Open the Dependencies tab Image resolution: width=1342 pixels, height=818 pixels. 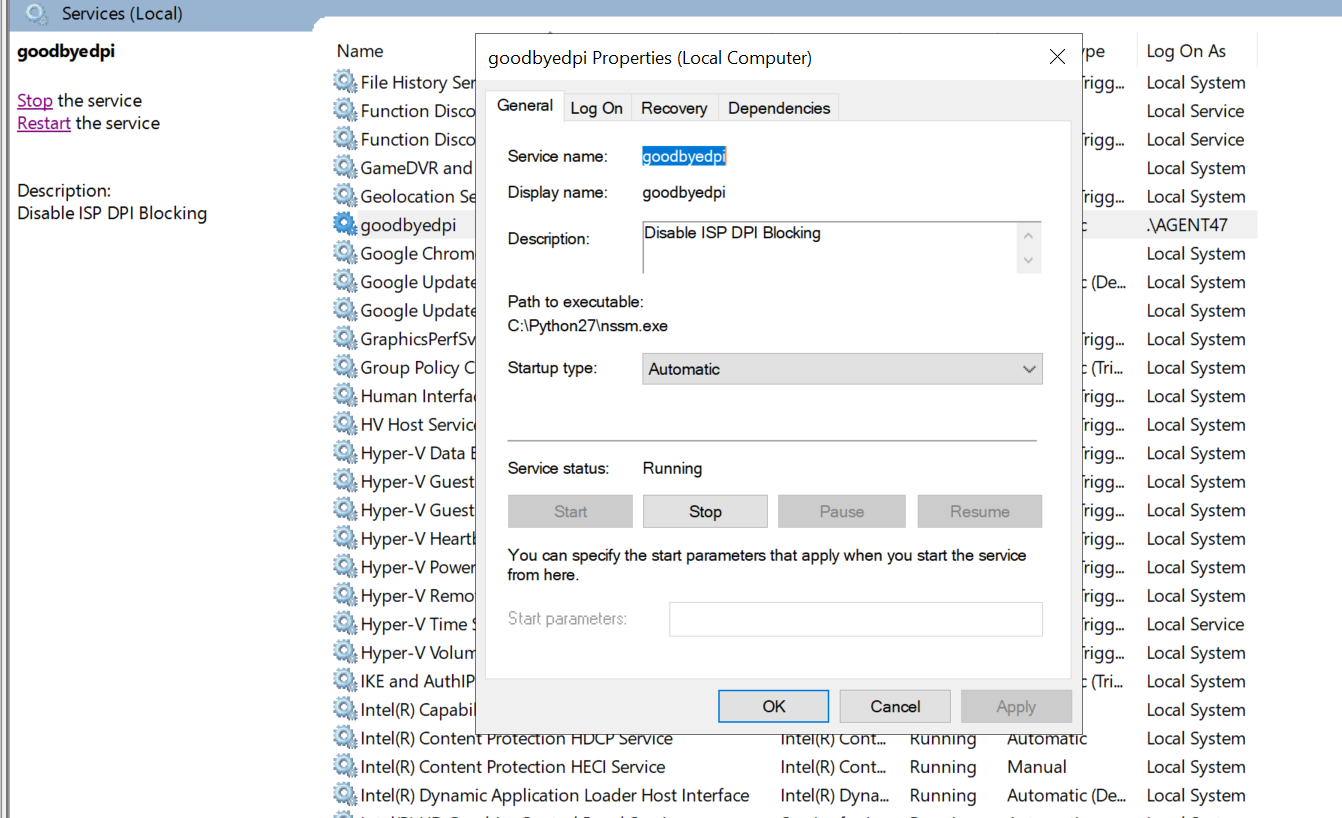[x=779, y=108]
